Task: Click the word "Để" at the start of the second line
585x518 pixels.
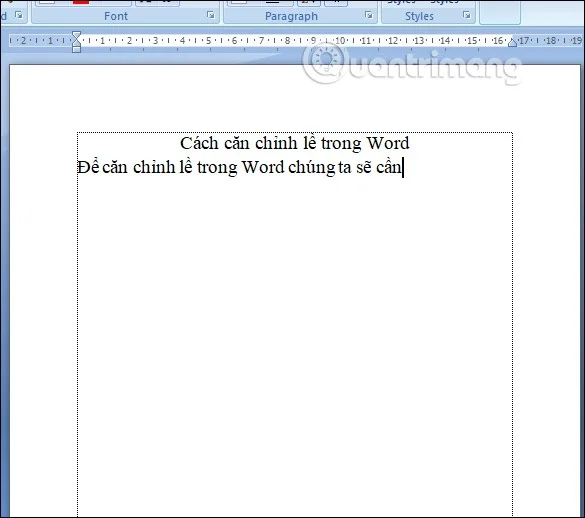Action: 88,167
